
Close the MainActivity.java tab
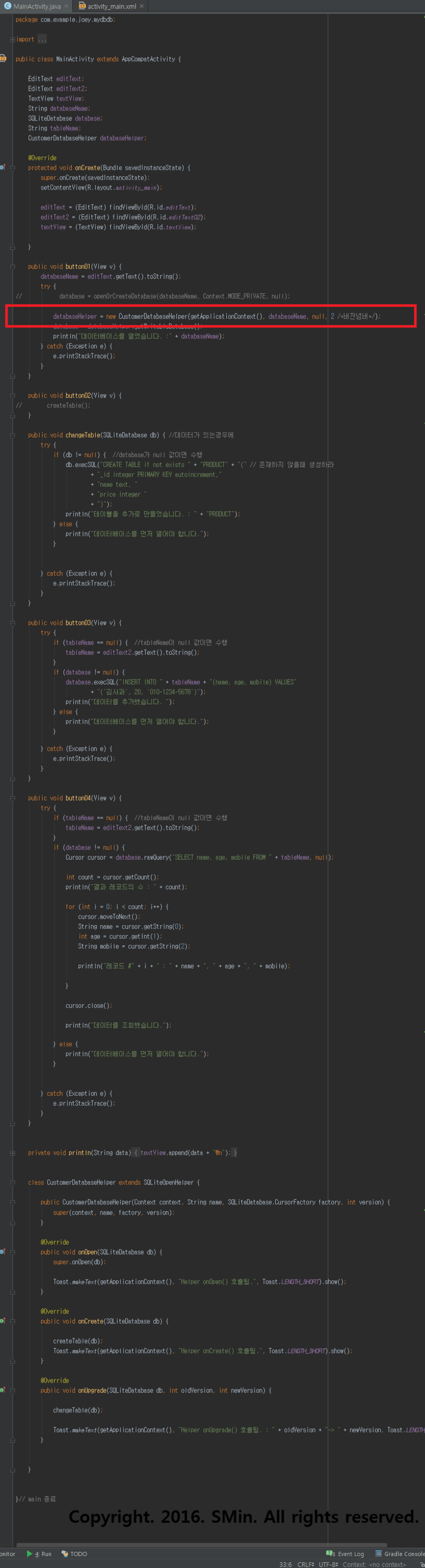(67, 6)
